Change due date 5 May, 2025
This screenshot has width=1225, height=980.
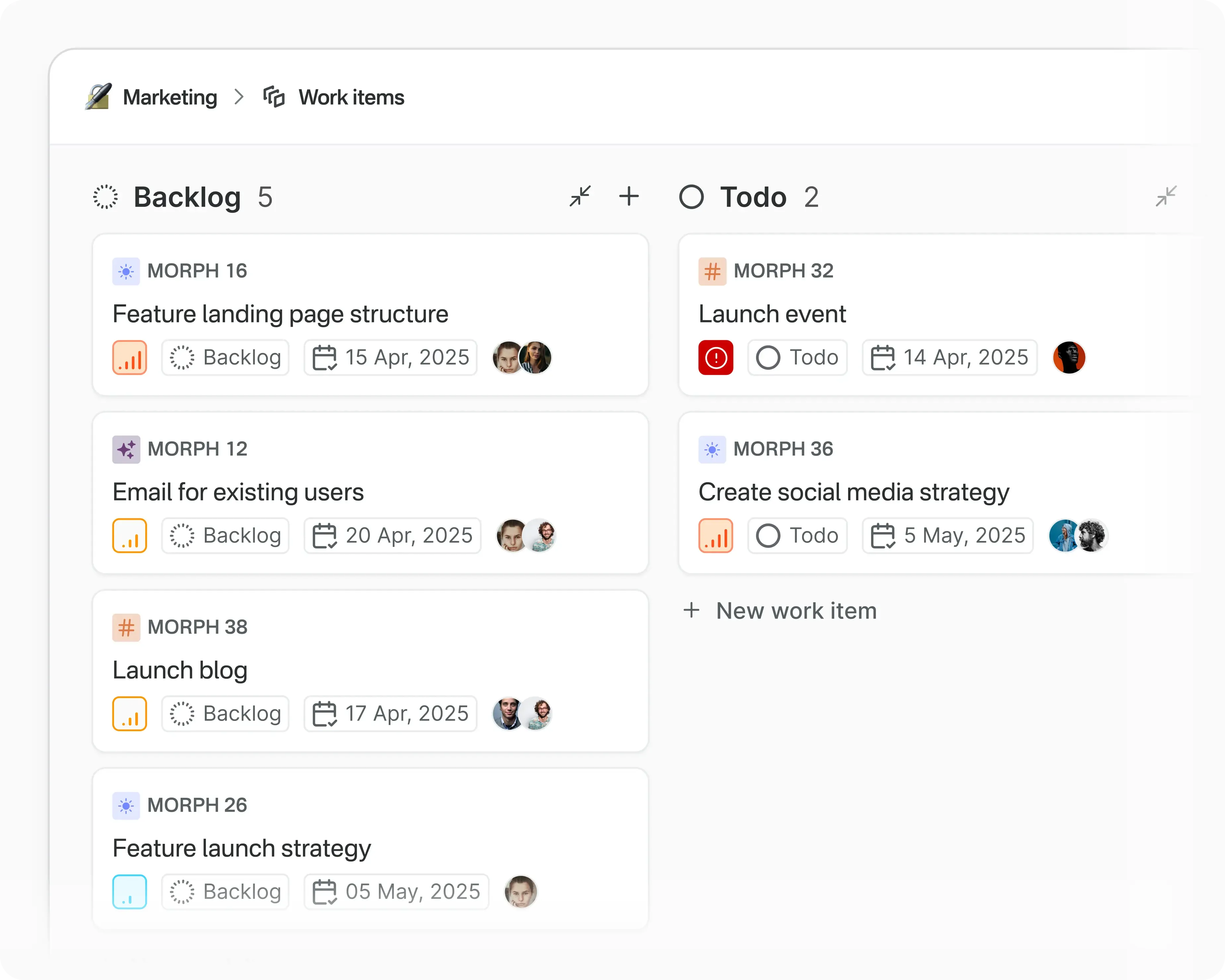(x=948, y=536)
